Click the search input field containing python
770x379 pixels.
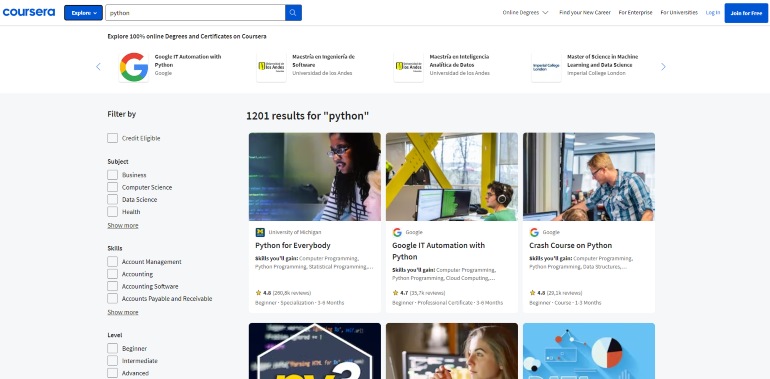coord(195,13)
